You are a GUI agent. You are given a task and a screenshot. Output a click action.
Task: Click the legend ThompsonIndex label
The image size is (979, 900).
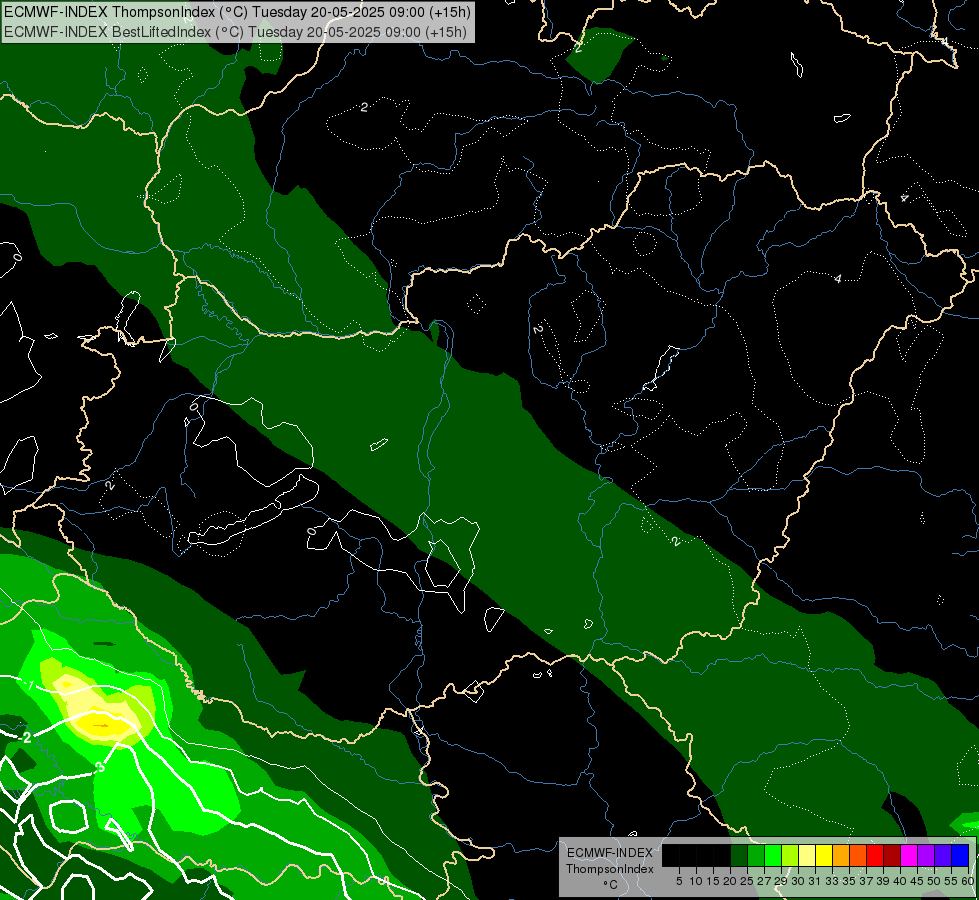(x=610, y=869)
